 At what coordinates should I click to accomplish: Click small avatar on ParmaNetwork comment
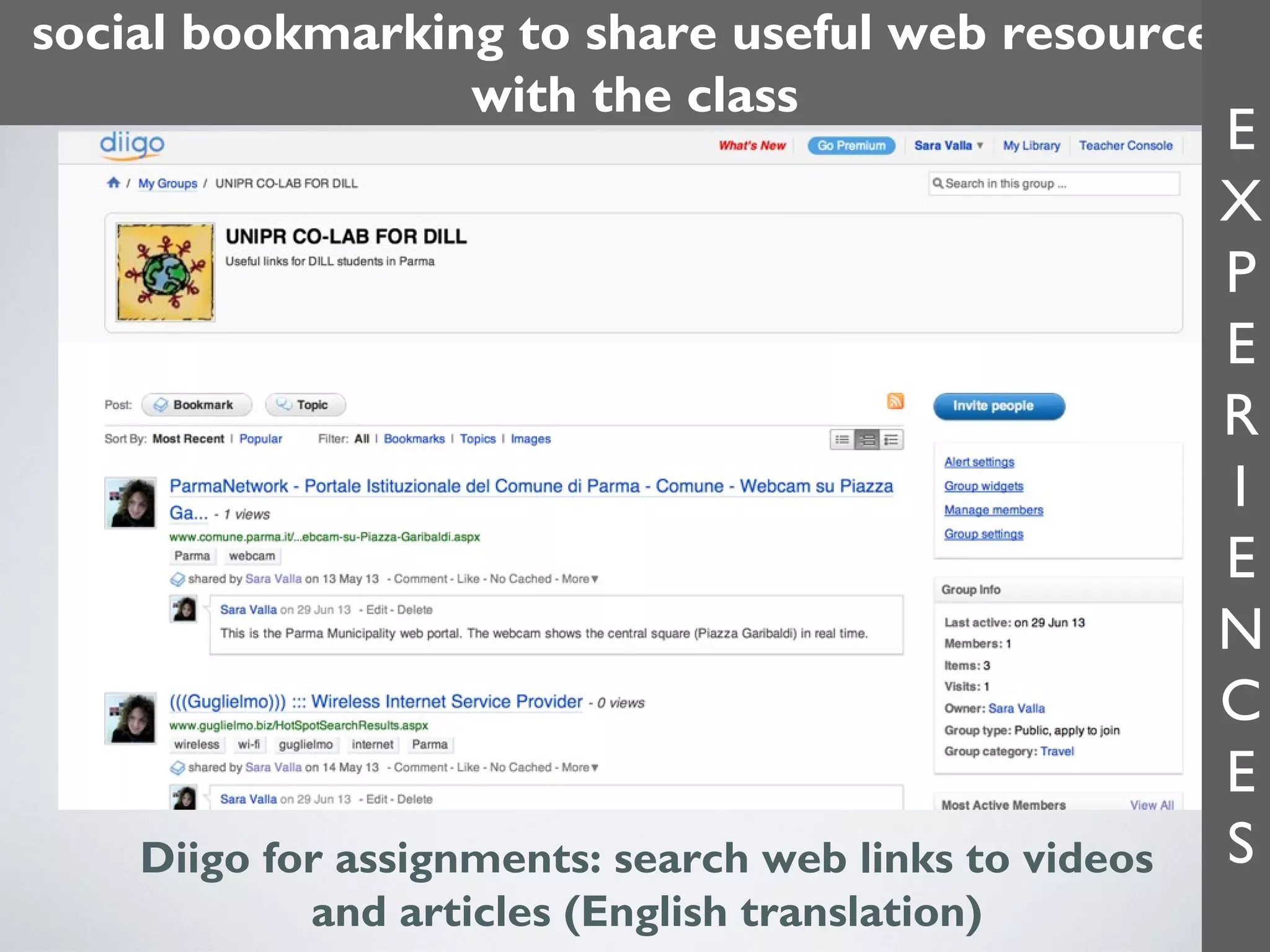click(x=184, y=609)
